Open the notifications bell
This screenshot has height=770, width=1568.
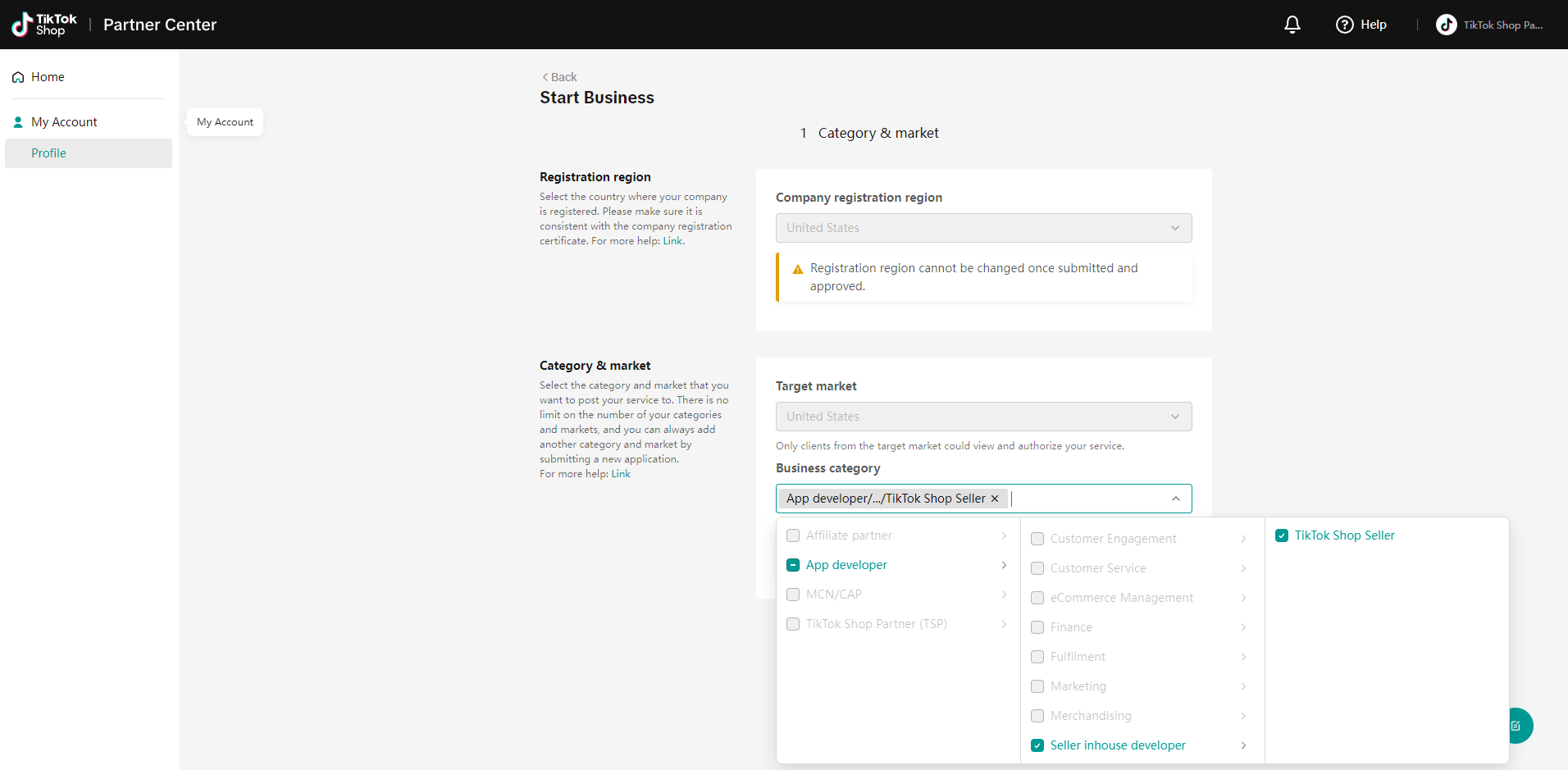coord(1292,25)
